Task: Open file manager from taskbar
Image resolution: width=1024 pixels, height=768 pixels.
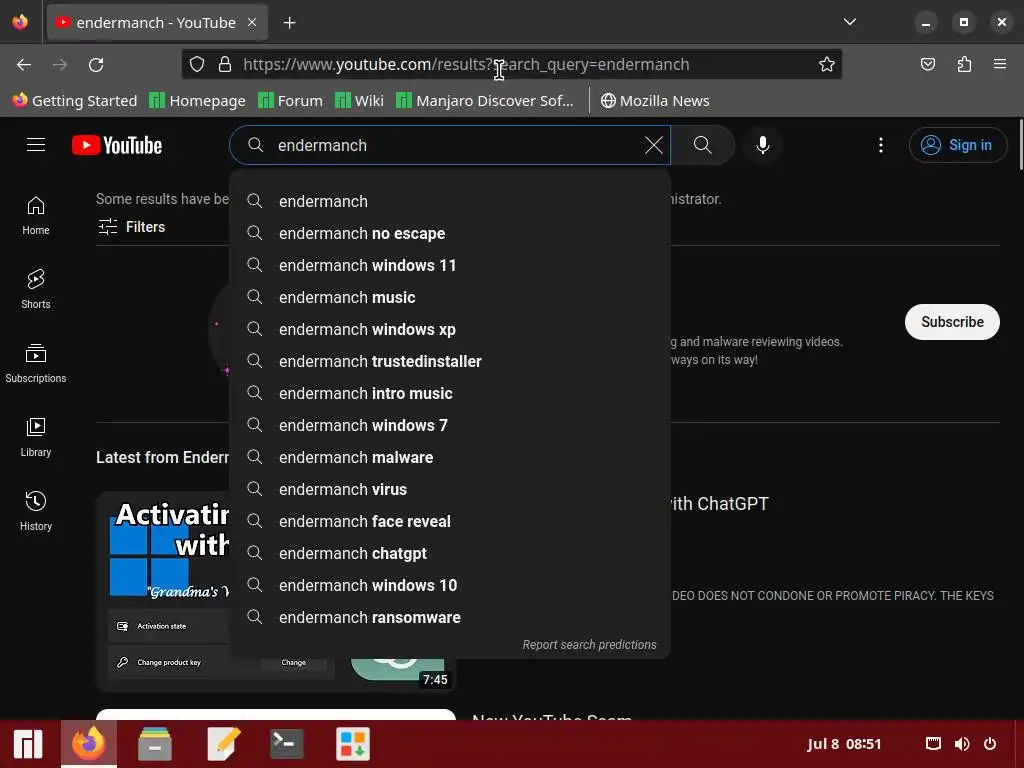Action: tap(155, 744)
